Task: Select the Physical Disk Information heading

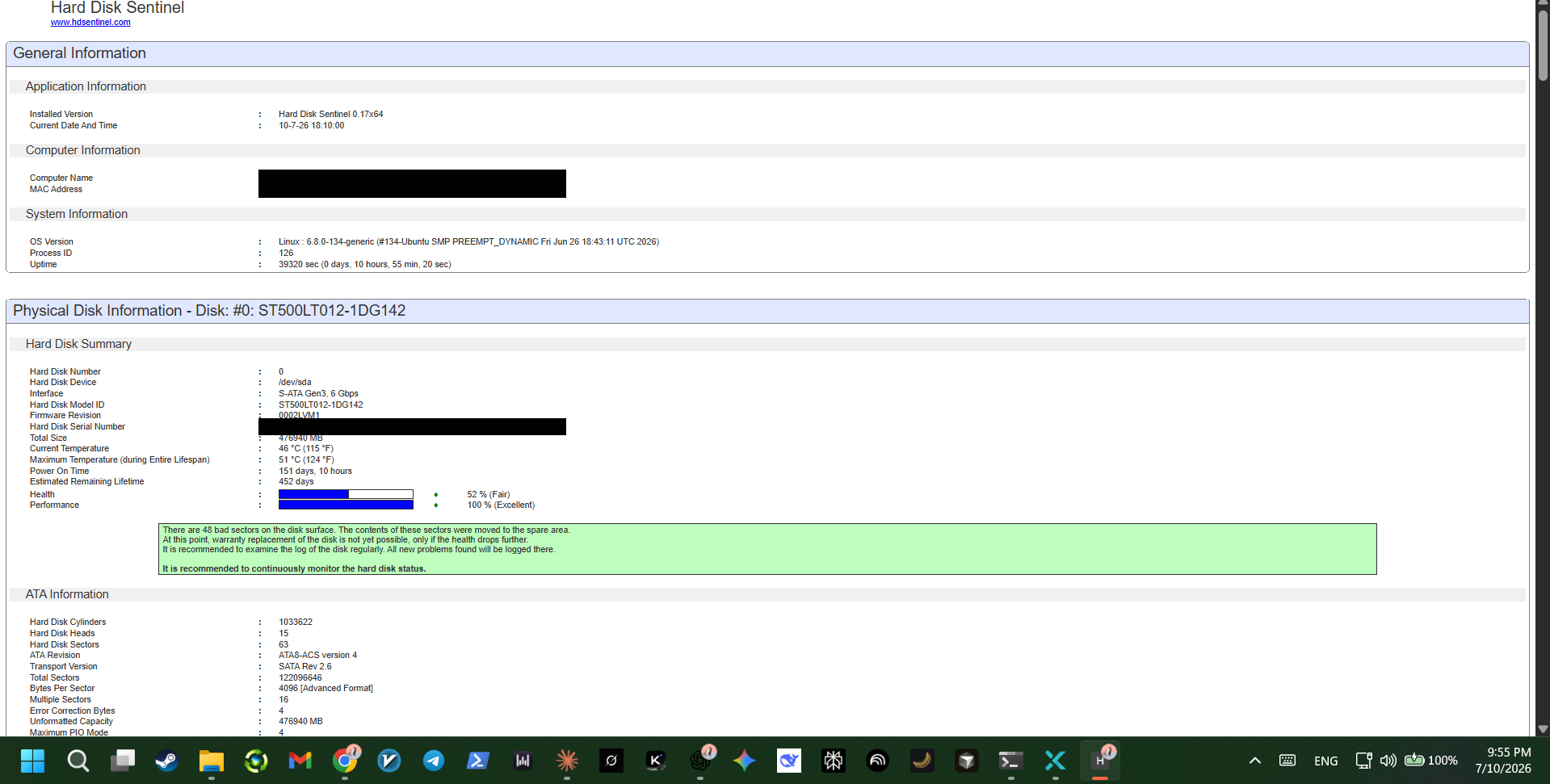Action: pyautogui.click(x=209, y=311)
